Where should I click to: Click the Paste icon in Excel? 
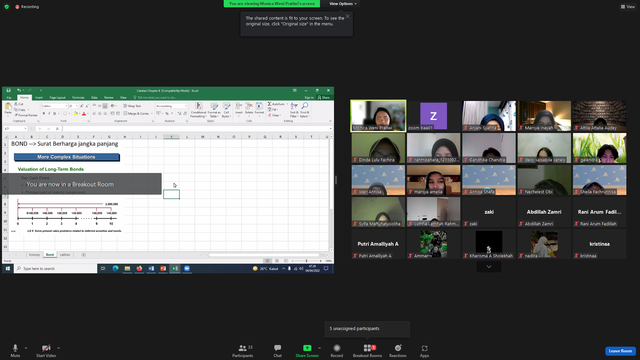[x=8, y=107]
